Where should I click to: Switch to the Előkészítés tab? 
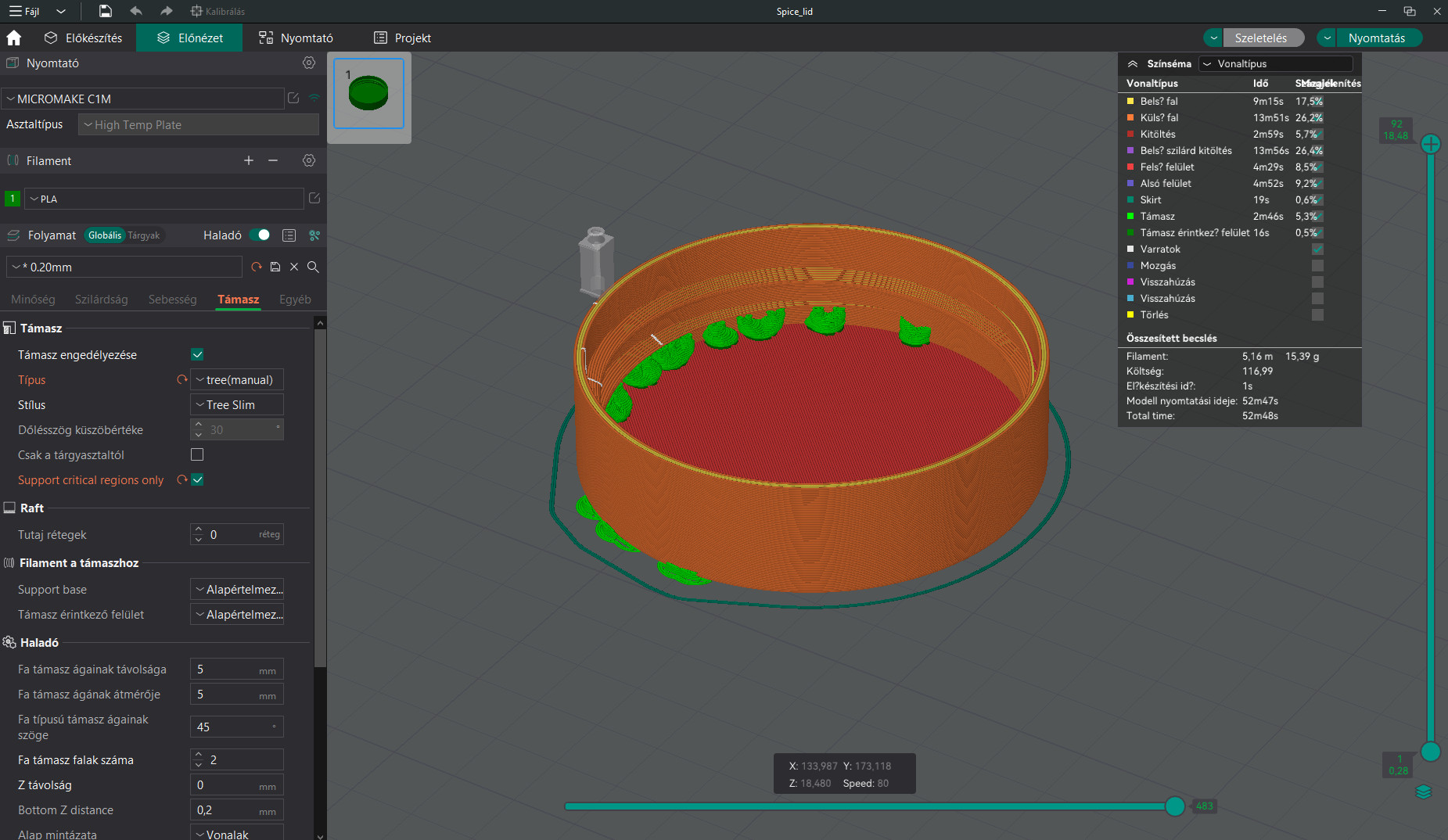pyautogui.click(x=84, y=37)
